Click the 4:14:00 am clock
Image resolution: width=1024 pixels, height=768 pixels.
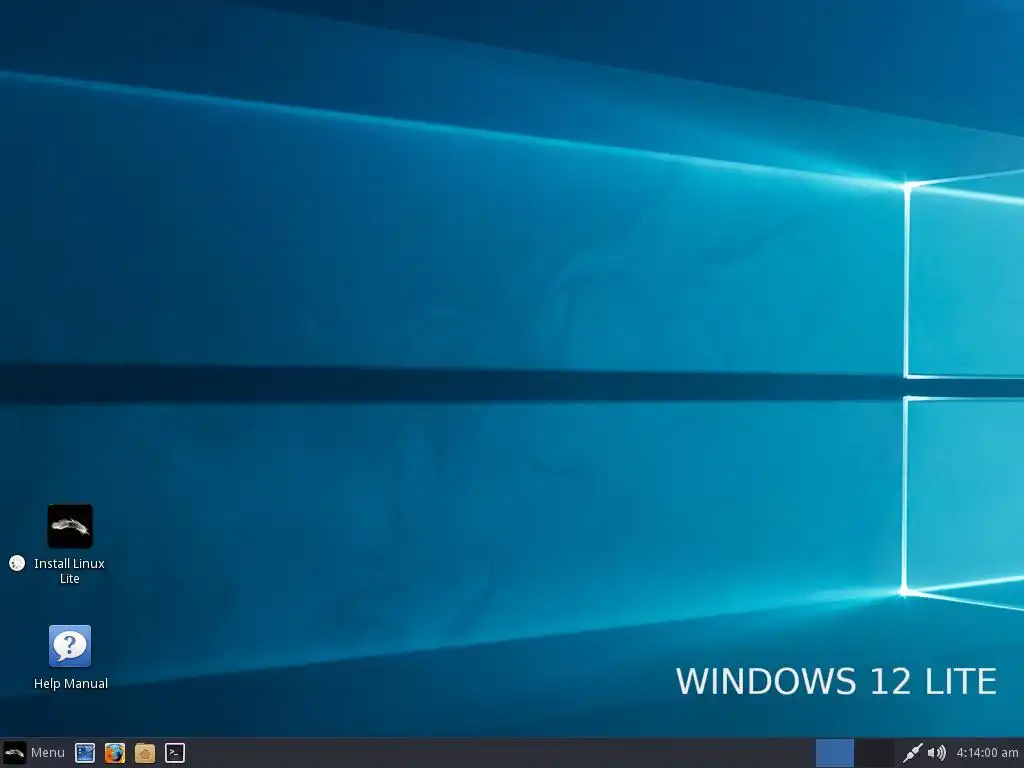point(987,753)
